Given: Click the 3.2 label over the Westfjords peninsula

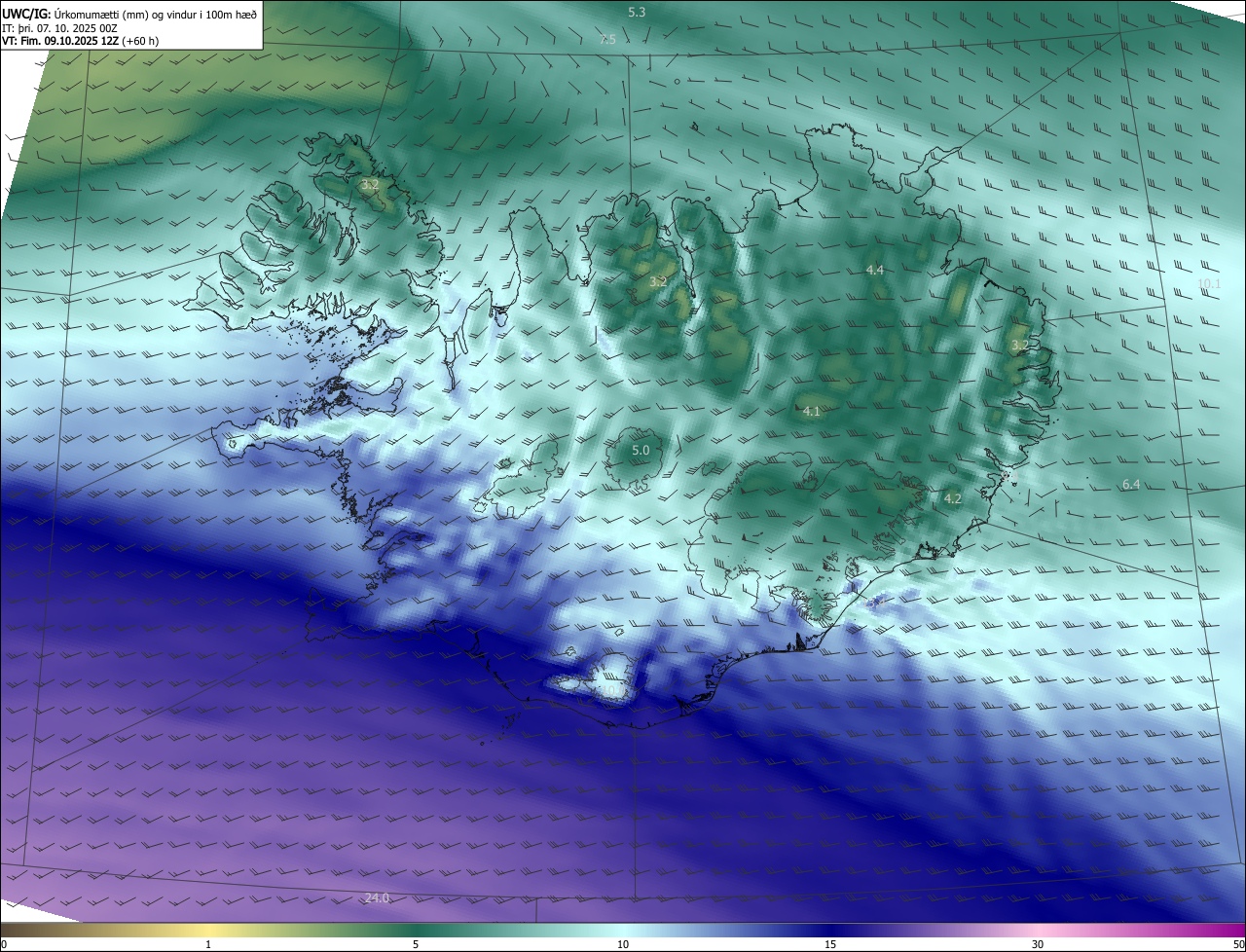Looking at the screenshot, I should (x=369, y=183).
